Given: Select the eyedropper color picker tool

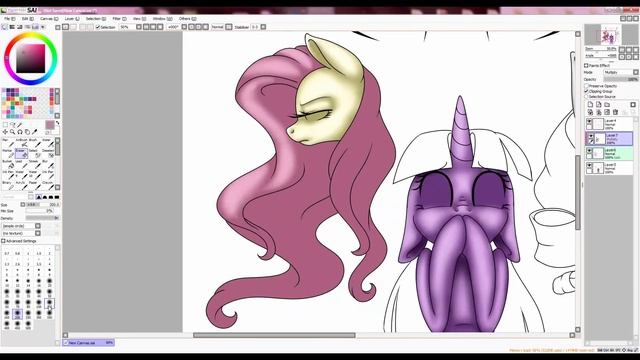Looking at the screenshot, I should coord(34,132).
